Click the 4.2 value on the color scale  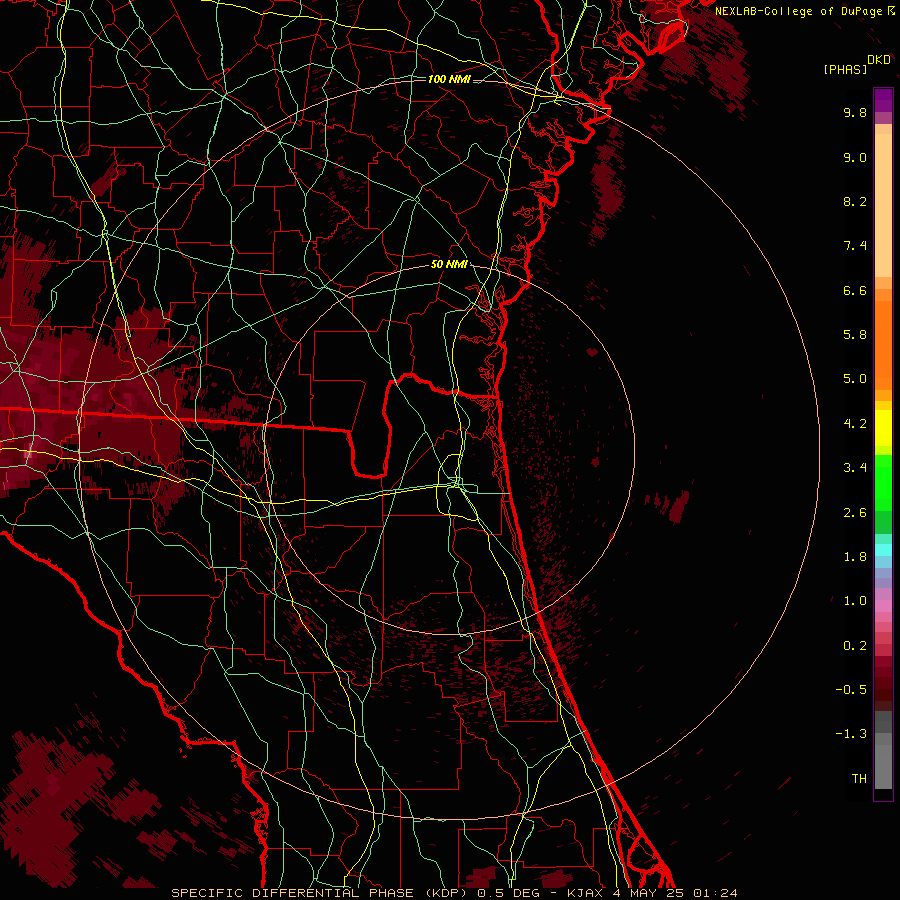pos(855,424)
